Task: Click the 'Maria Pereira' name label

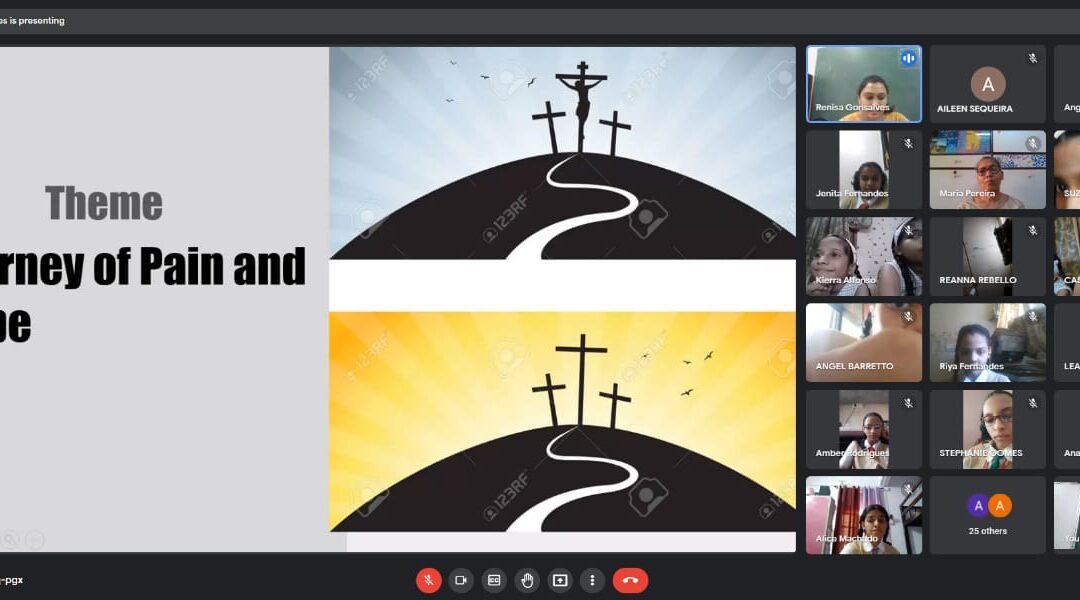Action: pyautogui.click(x=967, y=194)
